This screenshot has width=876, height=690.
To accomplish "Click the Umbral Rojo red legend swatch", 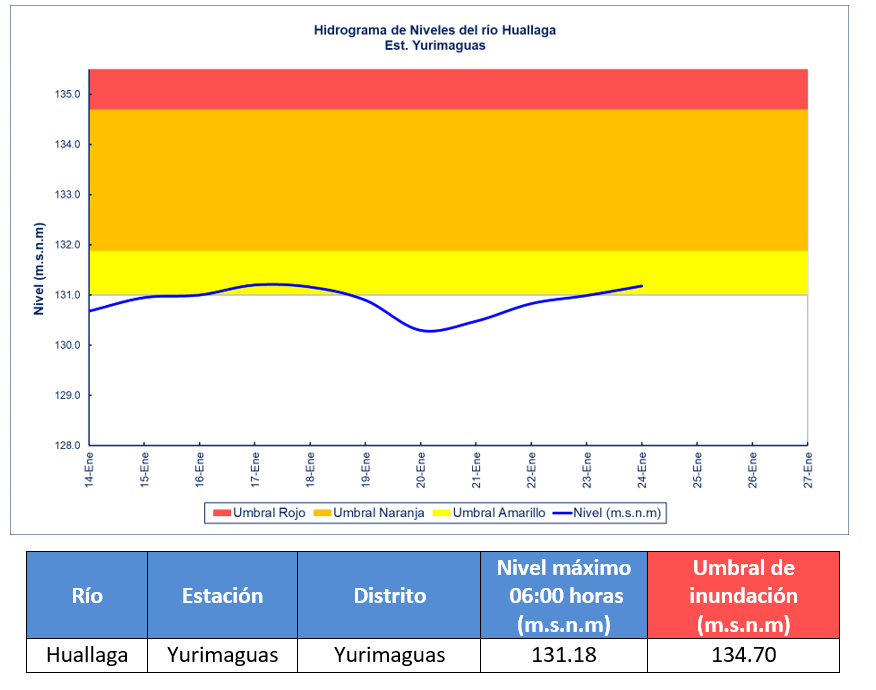I will point(221,513).
